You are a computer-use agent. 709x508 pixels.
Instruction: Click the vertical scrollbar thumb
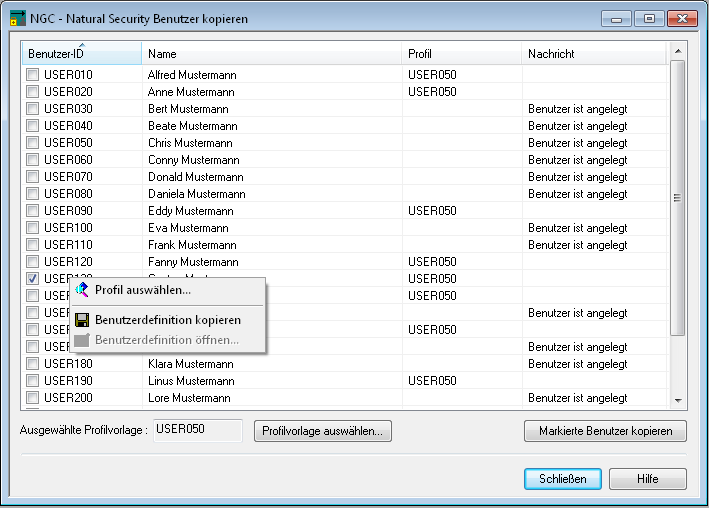tap(677, 197)
